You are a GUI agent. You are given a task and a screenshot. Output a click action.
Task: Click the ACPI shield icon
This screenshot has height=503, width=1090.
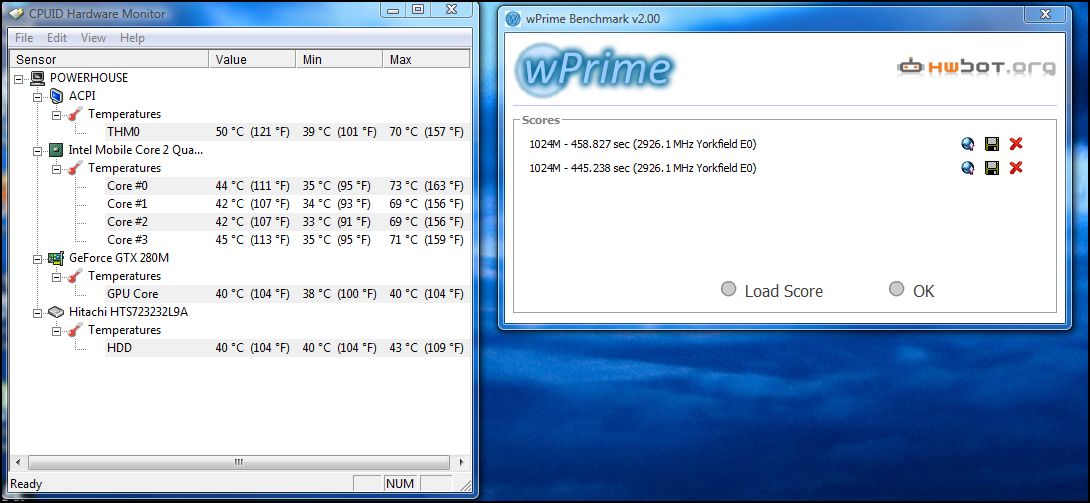click(x=56, y=96)
